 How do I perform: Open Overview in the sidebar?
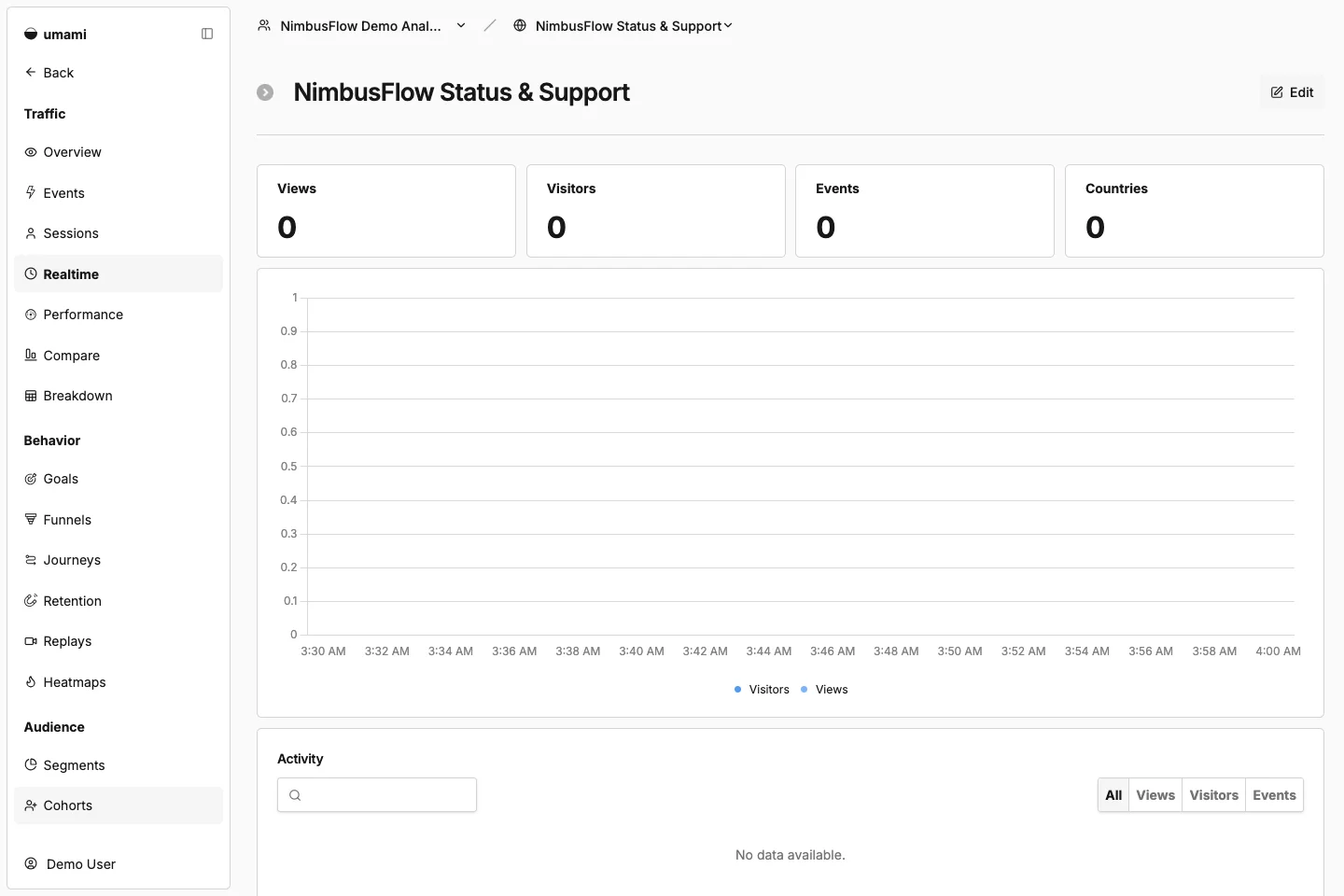119,152
